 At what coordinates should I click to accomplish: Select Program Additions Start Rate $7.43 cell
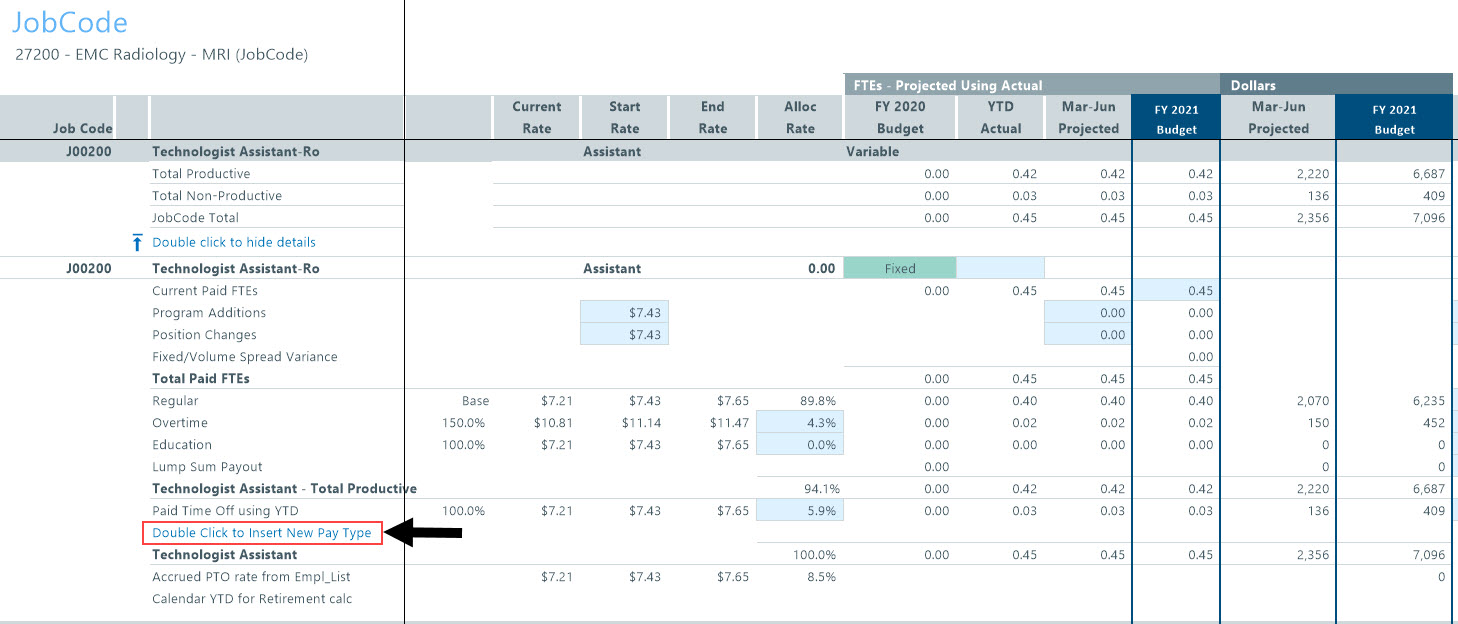point(624,313)
